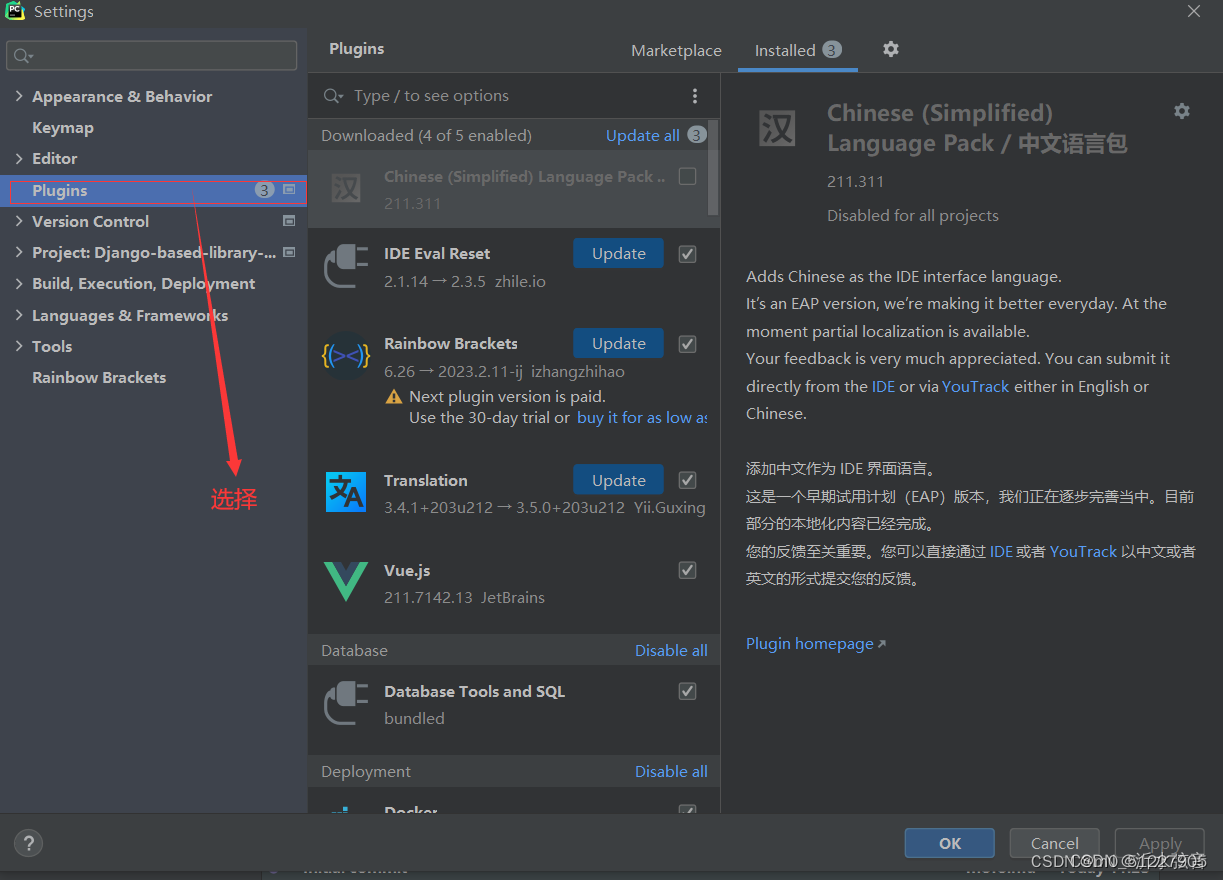
Task: Expand the Version Control node
Action: 19,221
